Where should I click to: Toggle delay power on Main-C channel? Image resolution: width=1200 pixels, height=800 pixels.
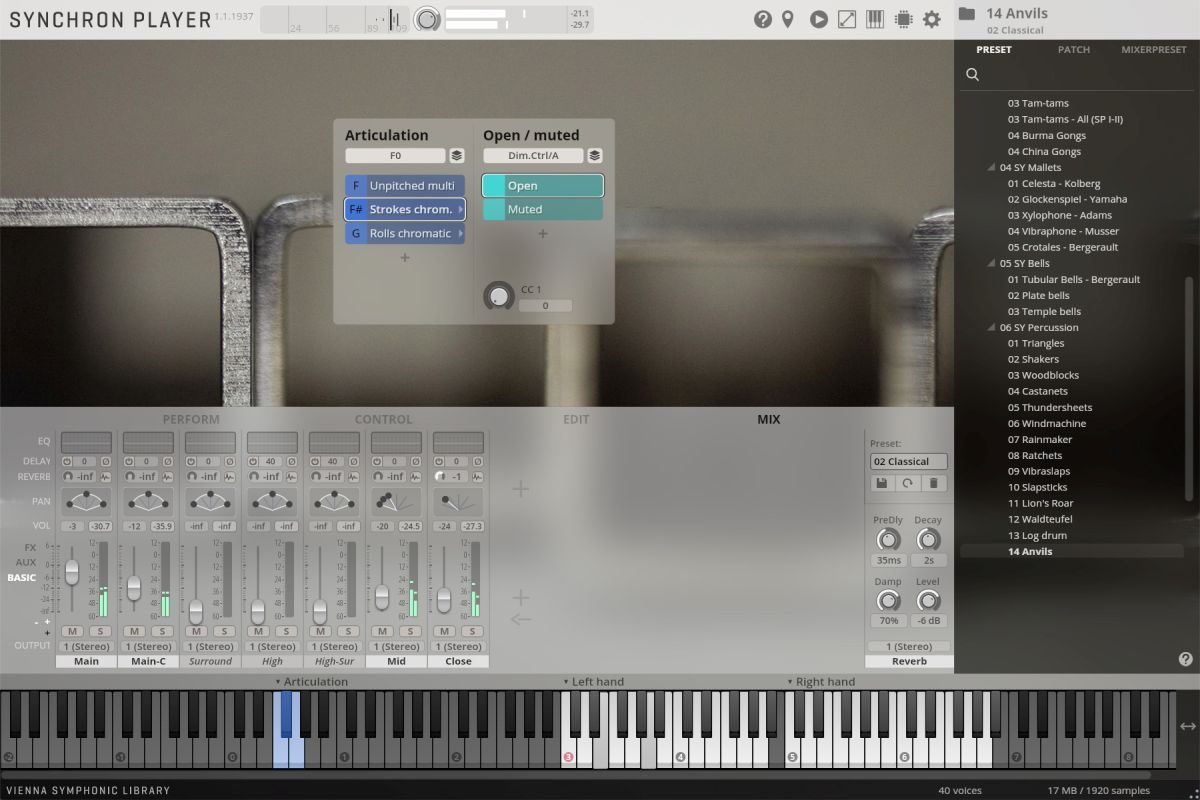[x=129, y=462]
